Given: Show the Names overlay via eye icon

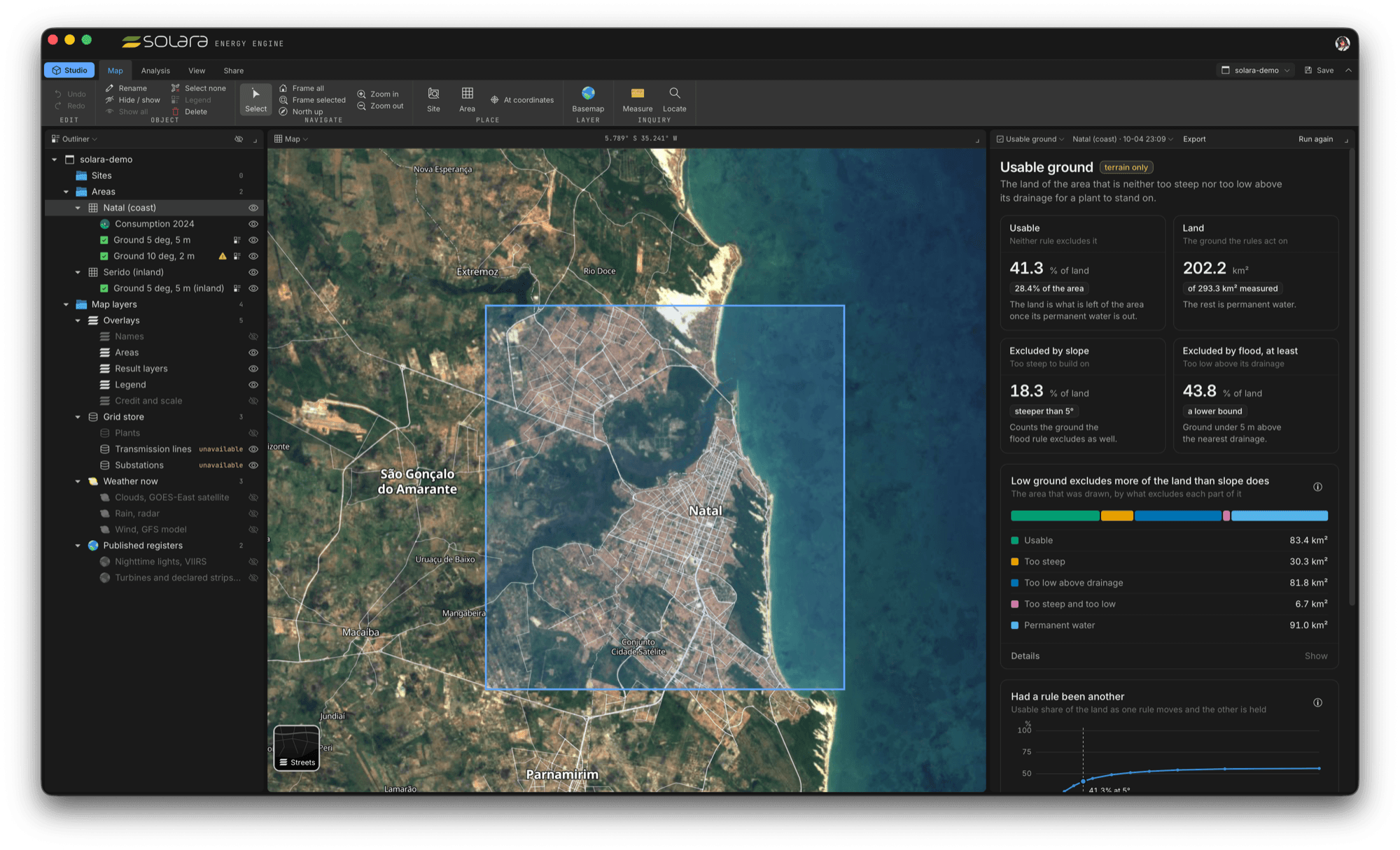Looking at the screenshot, I should point(253,337).
